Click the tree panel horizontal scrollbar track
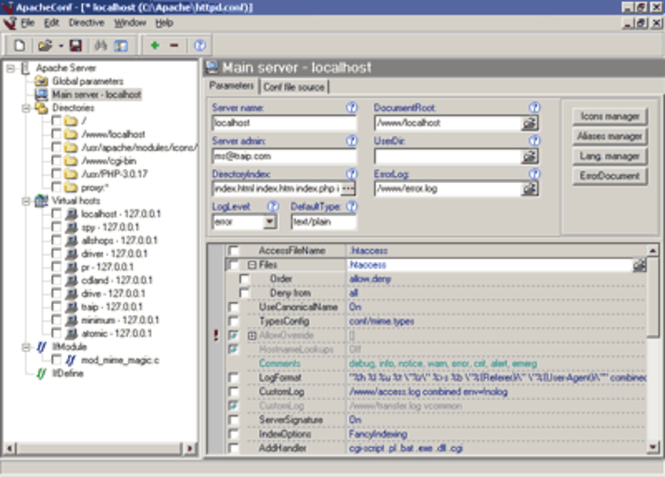 (x=98, y=448)
